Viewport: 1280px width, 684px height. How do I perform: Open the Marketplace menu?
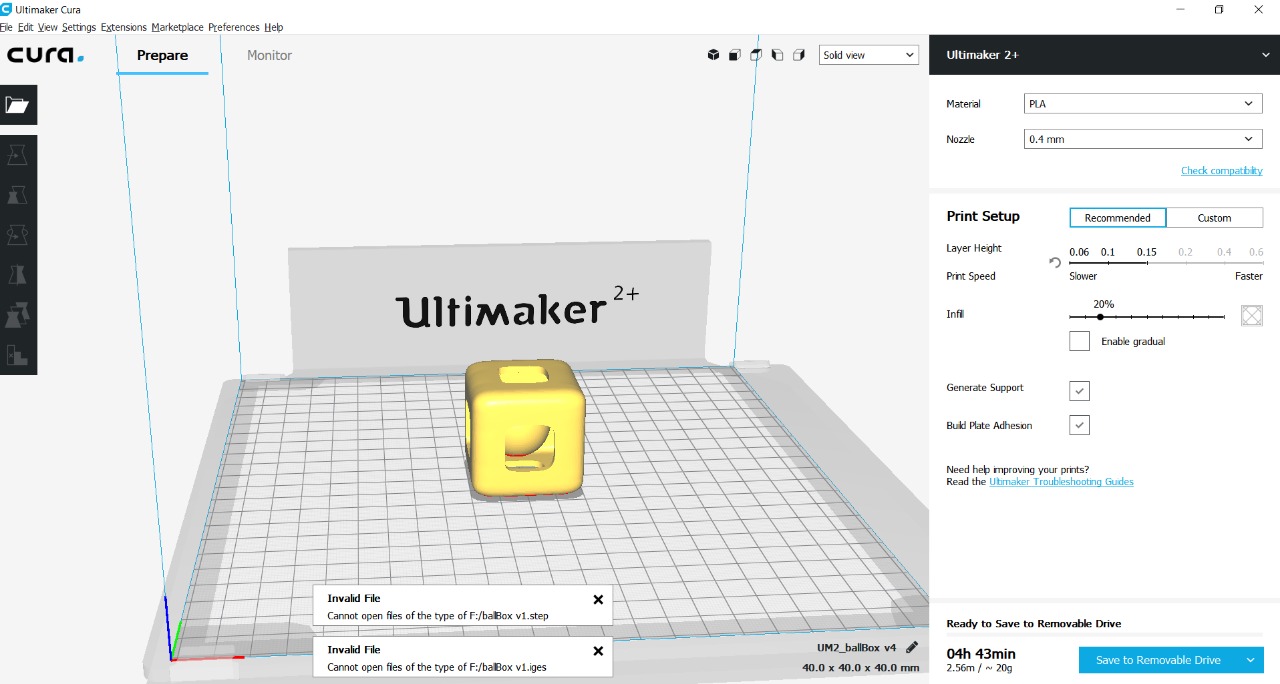[178, 27]
